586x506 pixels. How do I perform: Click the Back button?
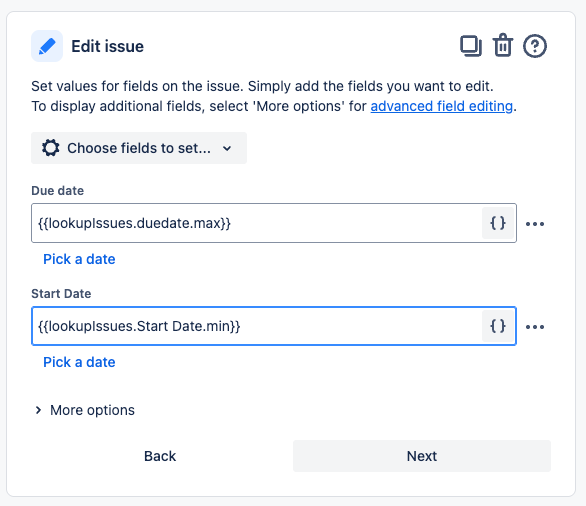click(x=160, y=456)
